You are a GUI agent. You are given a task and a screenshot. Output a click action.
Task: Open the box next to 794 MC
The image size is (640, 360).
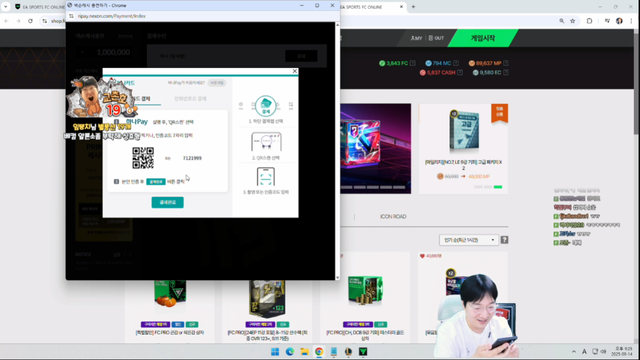456,63
